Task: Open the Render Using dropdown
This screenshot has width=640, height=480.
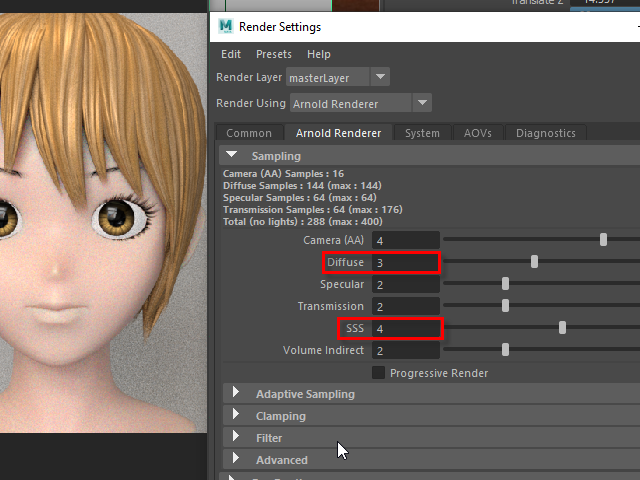Action: click(x=360, y=103)
